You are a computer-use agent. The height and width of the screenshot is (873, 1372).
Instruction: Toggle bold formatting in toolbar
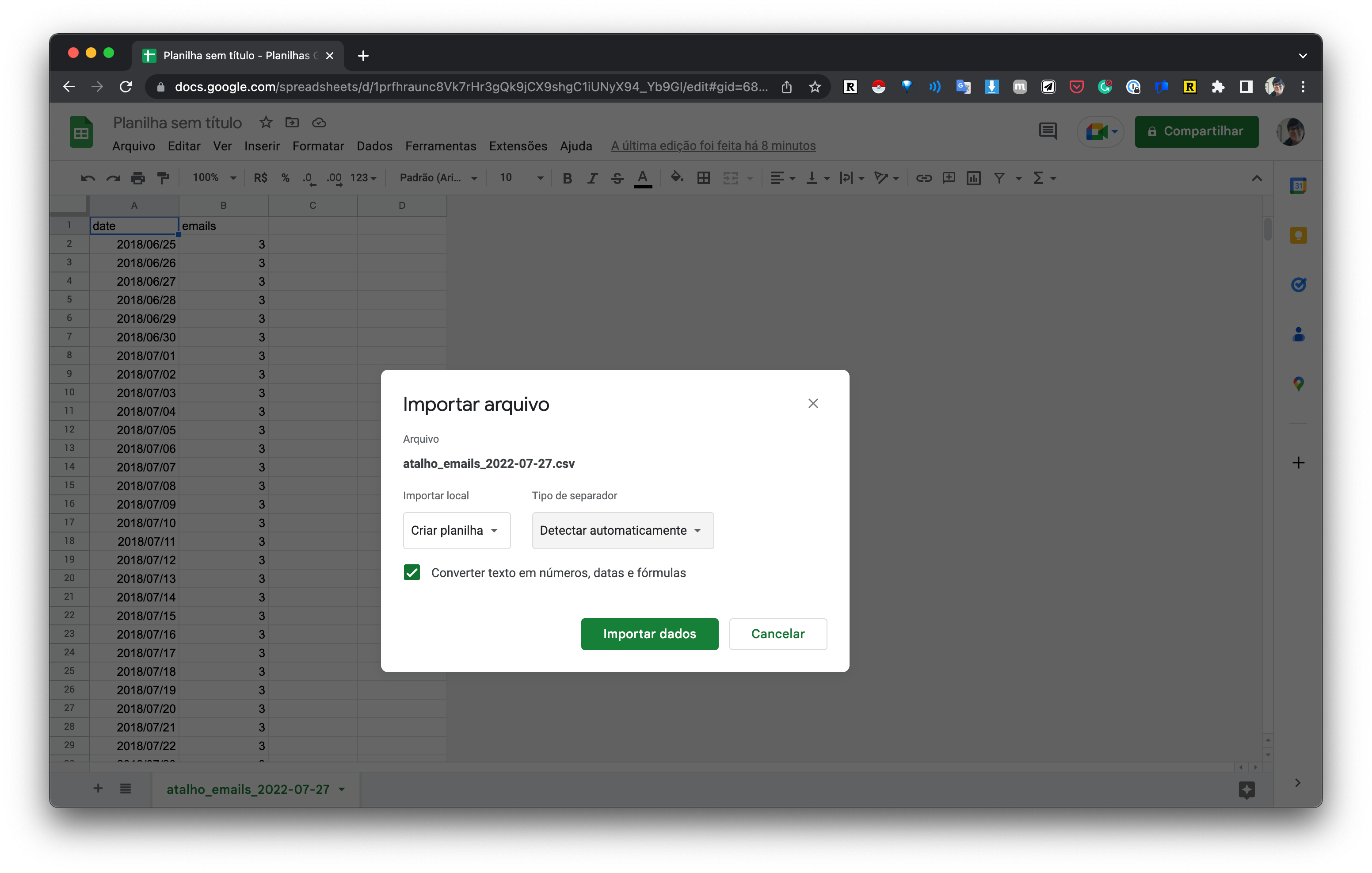tap(567, 179)
